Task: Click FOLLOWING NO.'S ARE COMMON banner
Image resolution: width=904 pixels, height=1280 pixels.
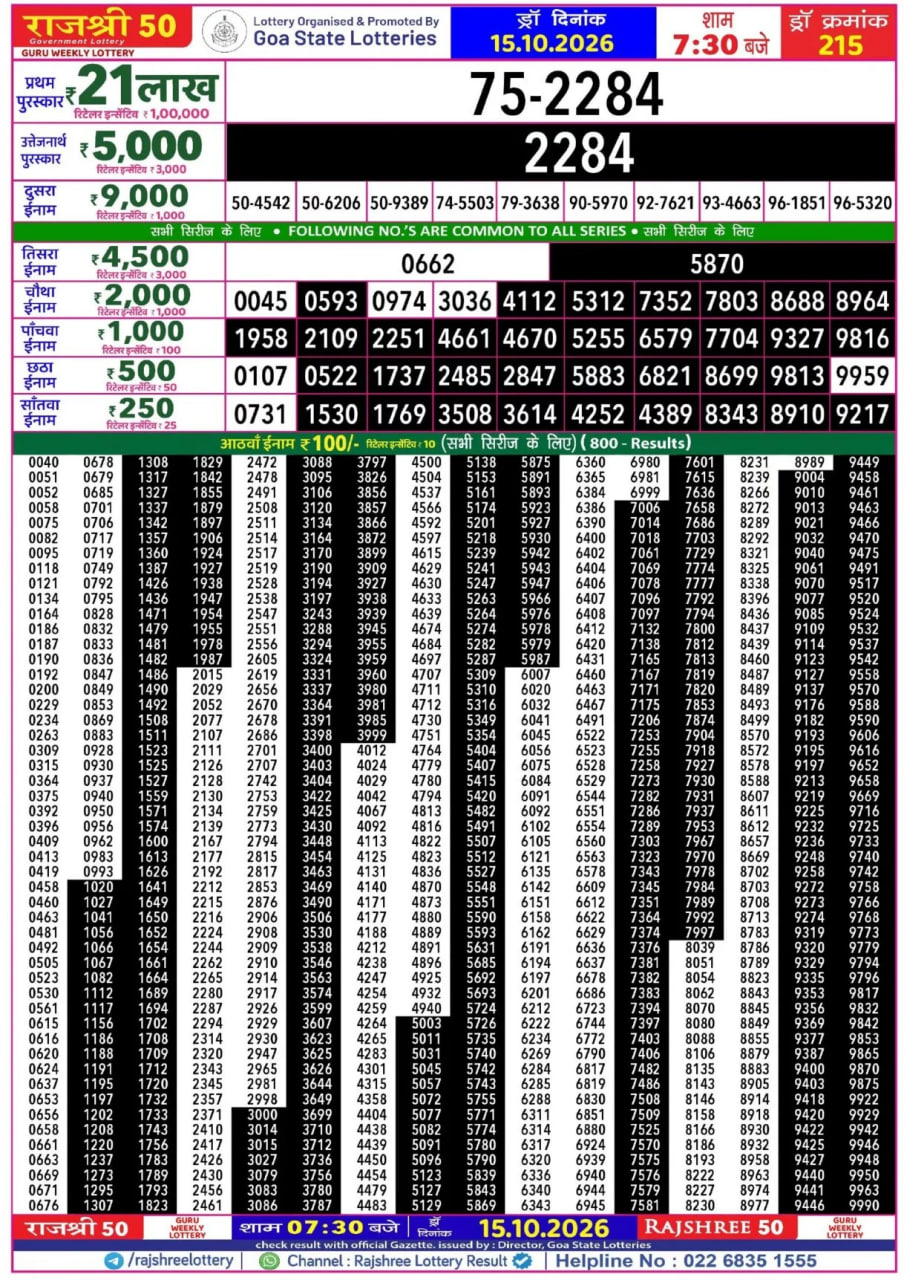Action: [456, 231]
